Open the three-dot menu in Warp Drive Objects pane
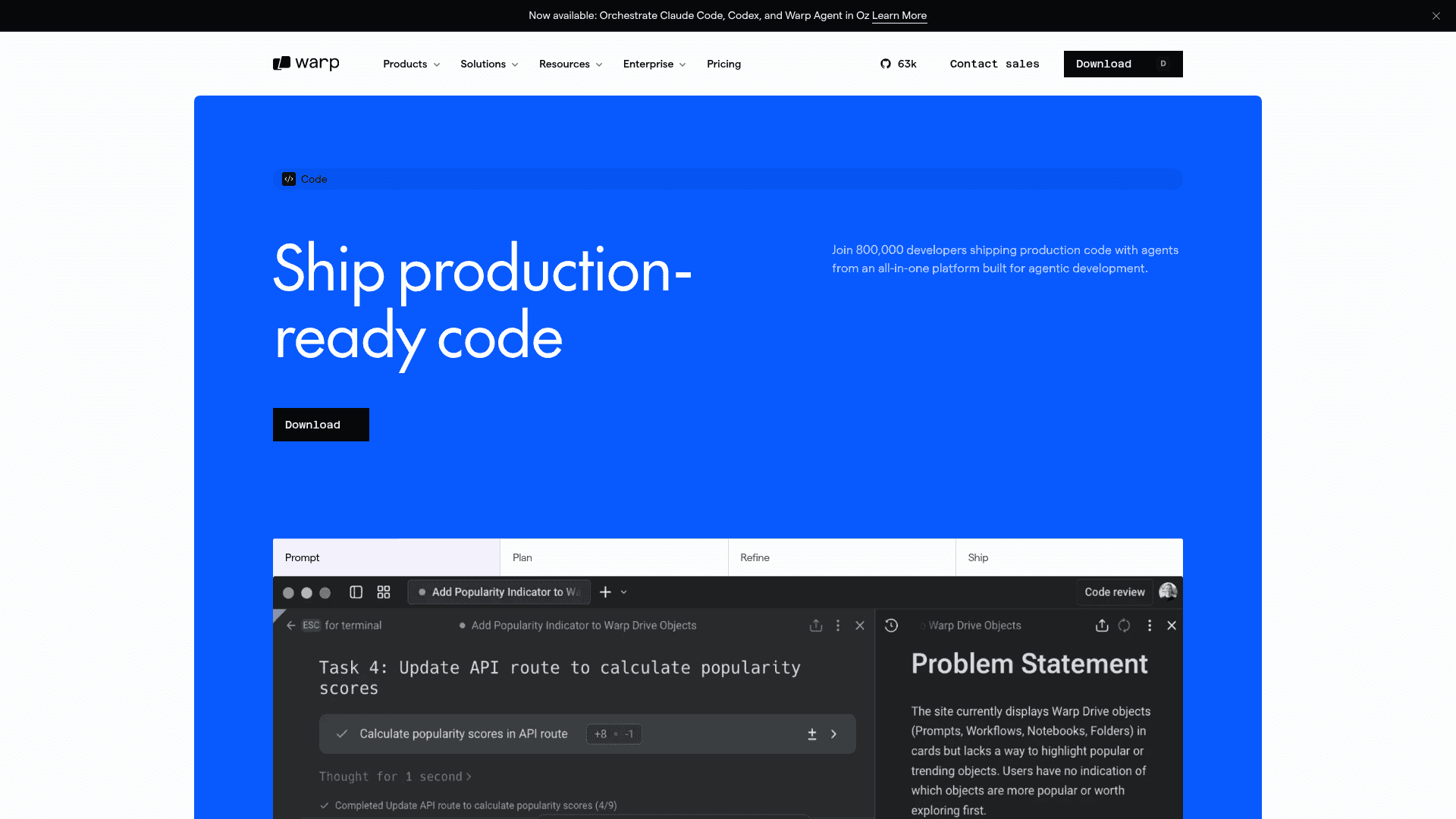This screenshot has width=1456, height=819. click(x=1150, y=626)
